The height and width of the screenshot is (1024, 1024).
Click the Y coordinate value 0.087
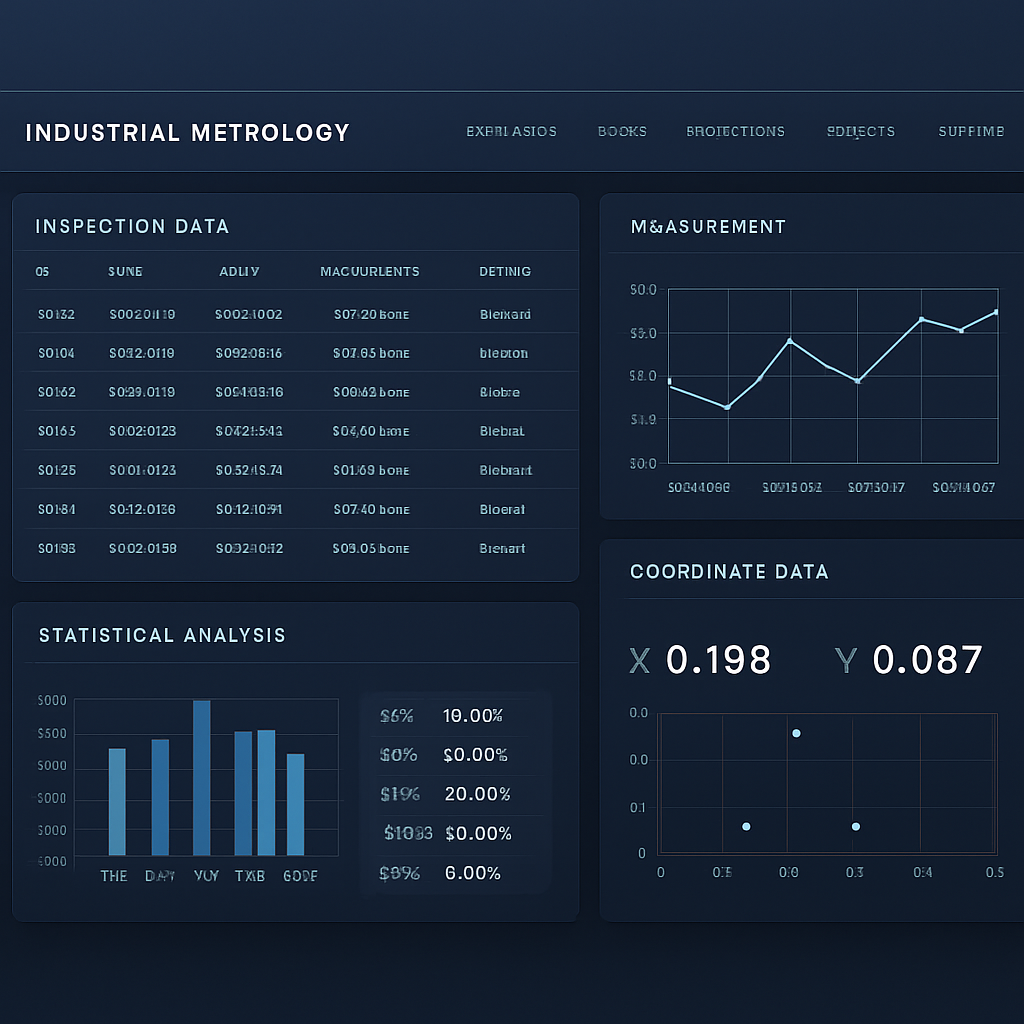point(927,660)
